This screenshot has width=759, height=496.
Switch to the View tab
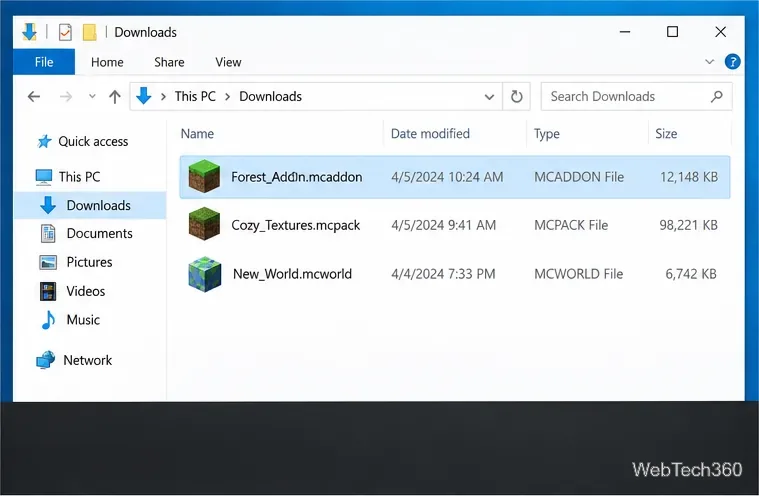click(228, 62)
